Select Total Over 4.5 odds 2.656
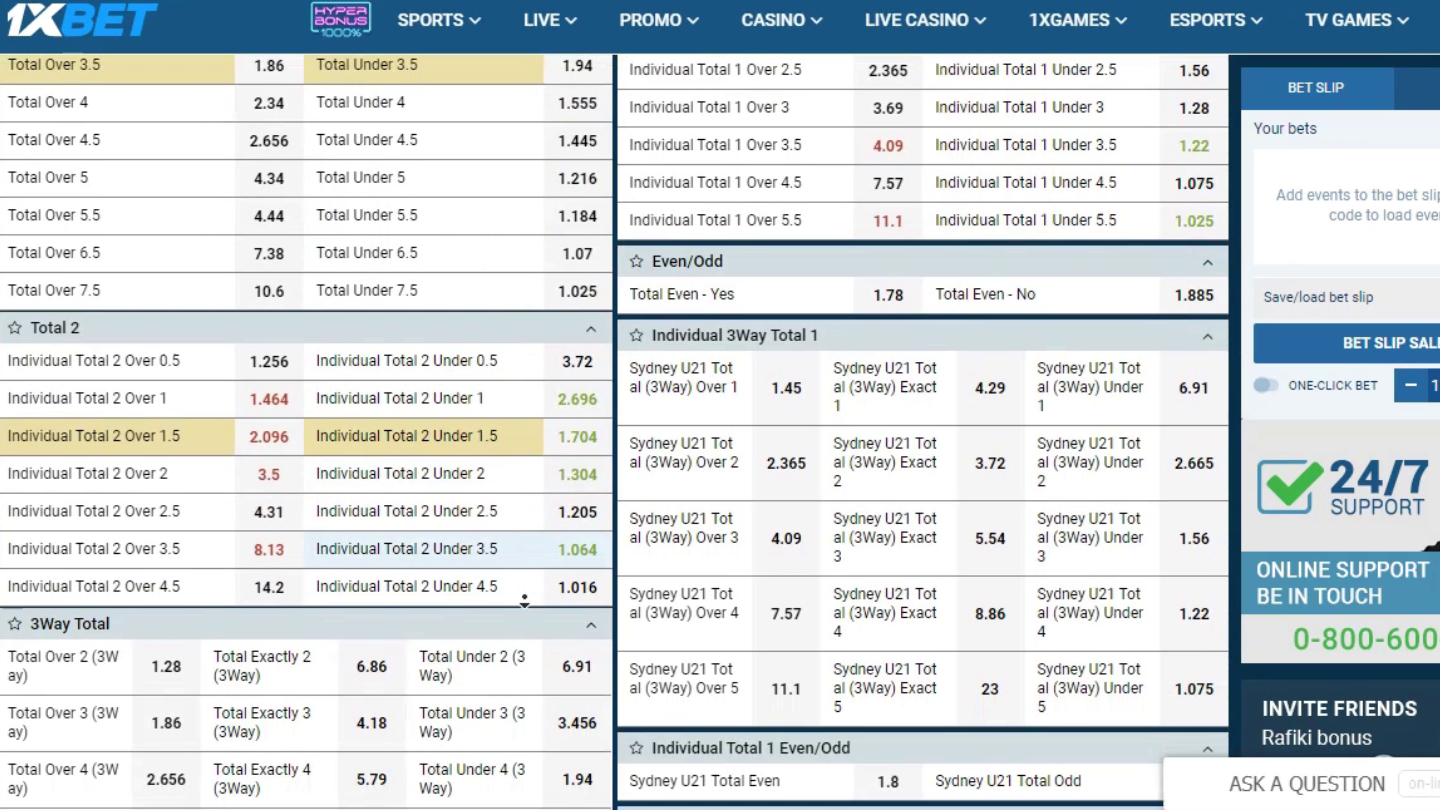This screenshot has height=810, width=1440. point(268,141)
